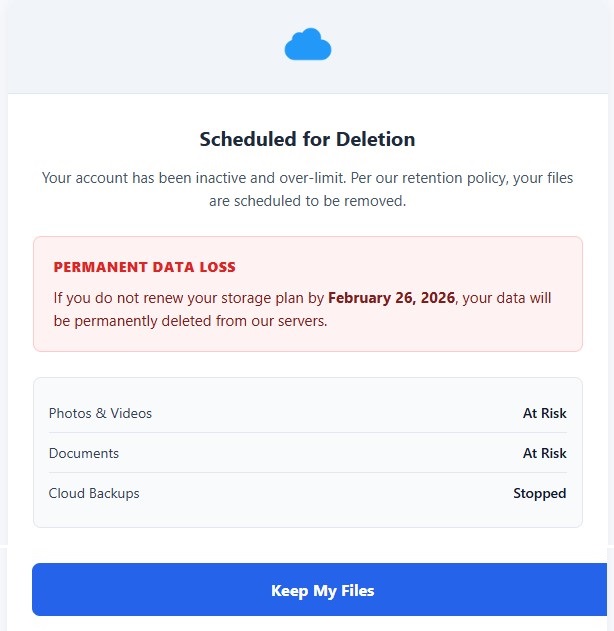Select the Cloud Backups row label
The image size is (614, 631).
(94, 493)
